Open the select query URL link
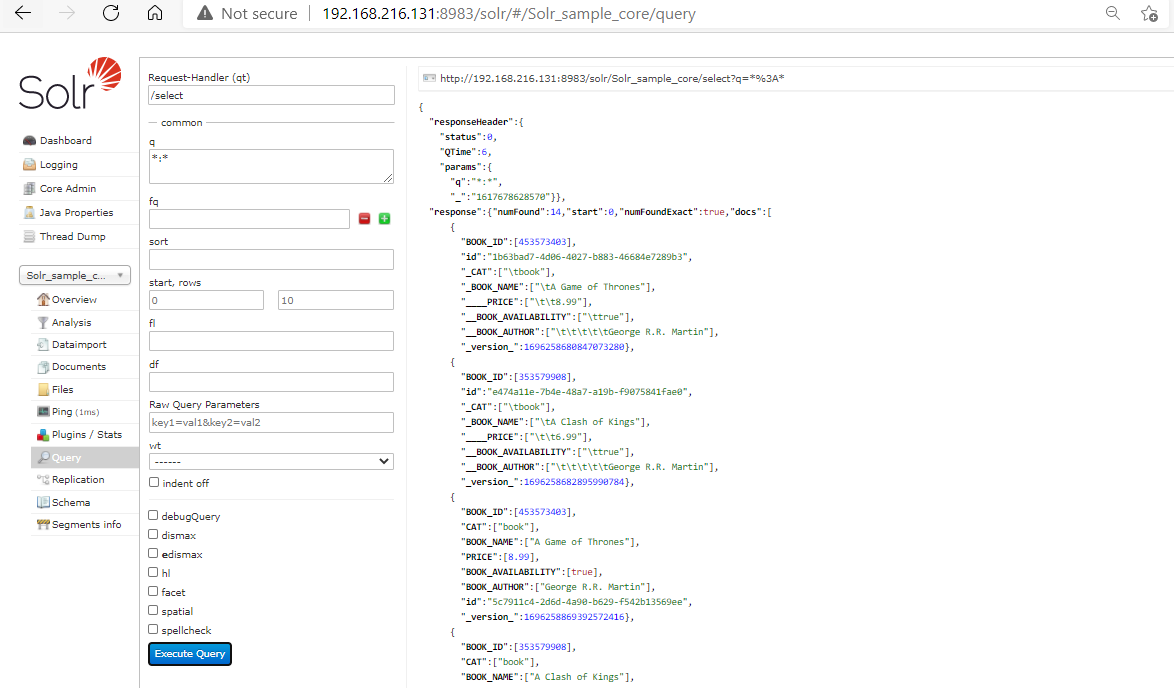1174x688 pixels. pos(612,78)
